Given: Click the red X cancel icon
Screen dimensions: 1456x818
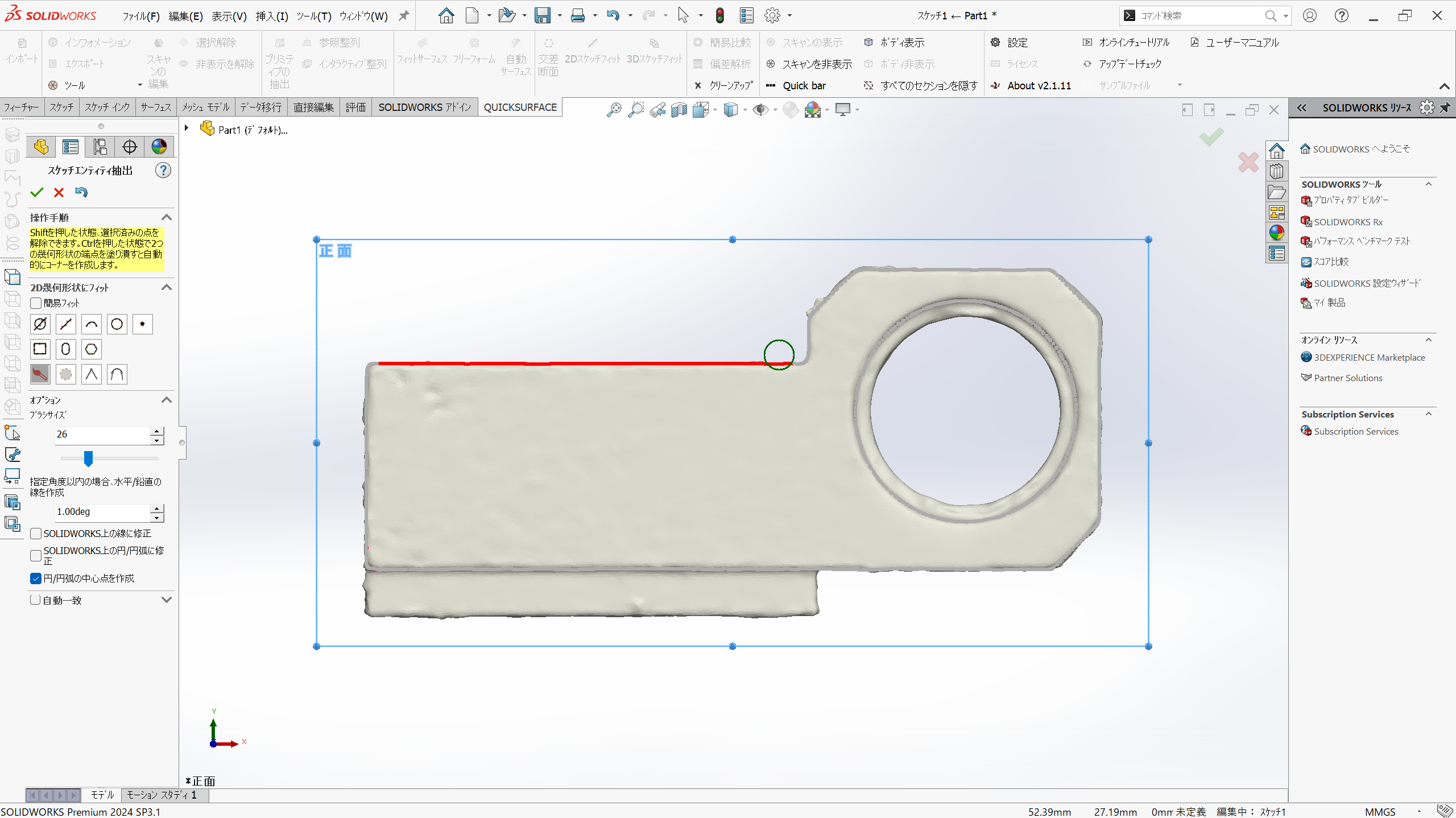Looking at the screenshot, I should 59,193.
